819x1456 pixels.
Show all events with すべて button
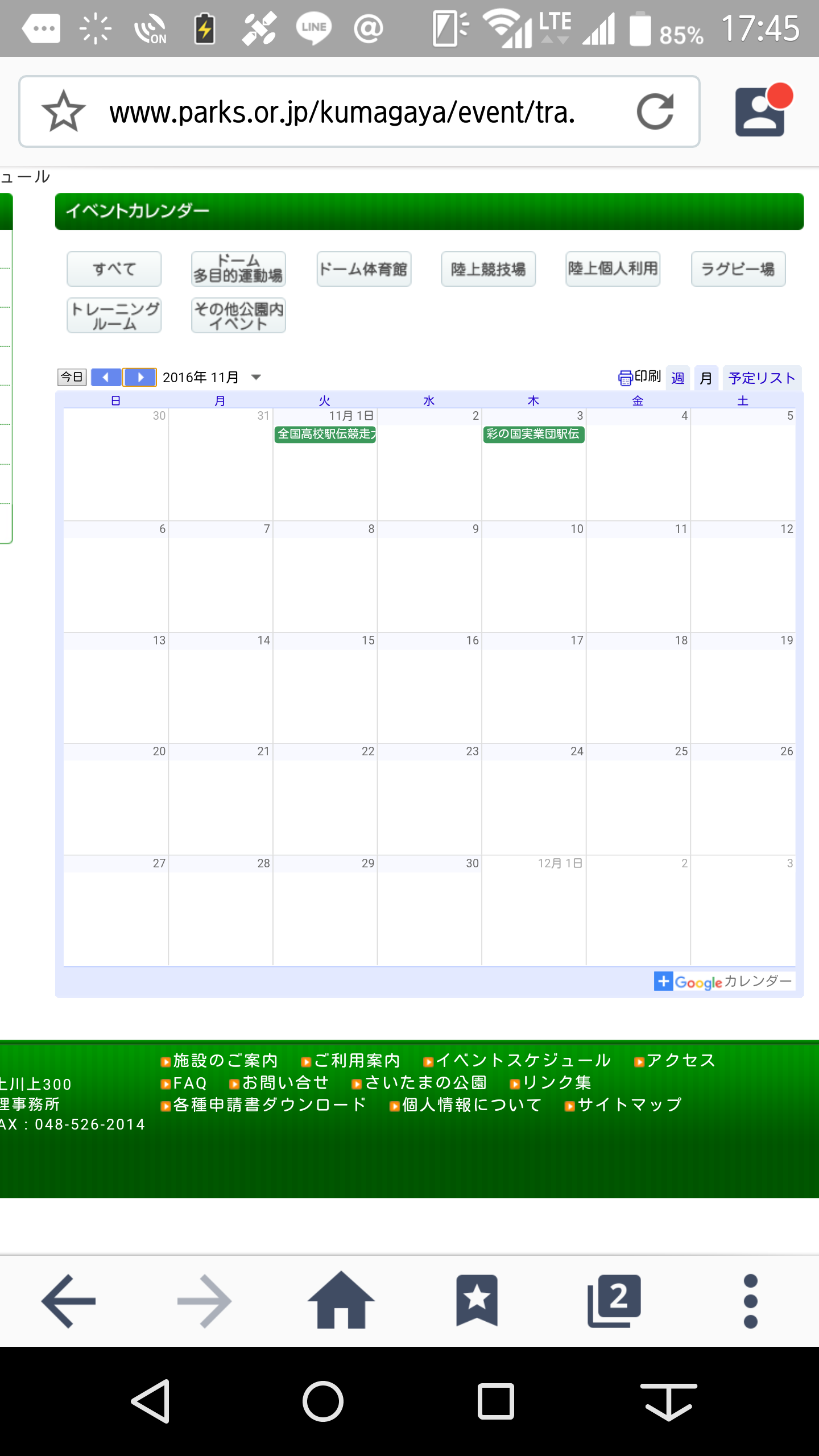point(114,269)
